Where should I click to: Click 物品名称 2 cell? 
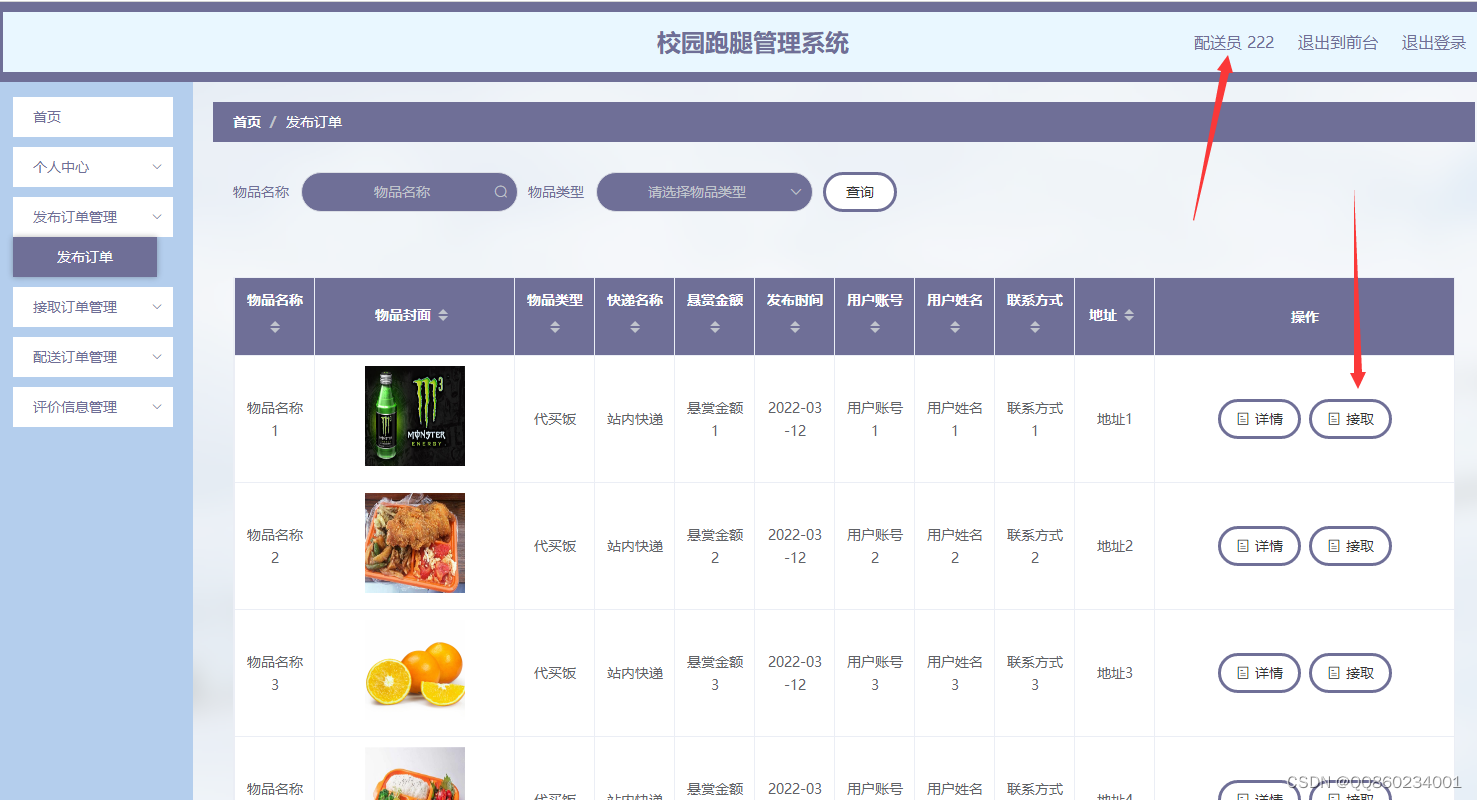click(x=275, y=546)
